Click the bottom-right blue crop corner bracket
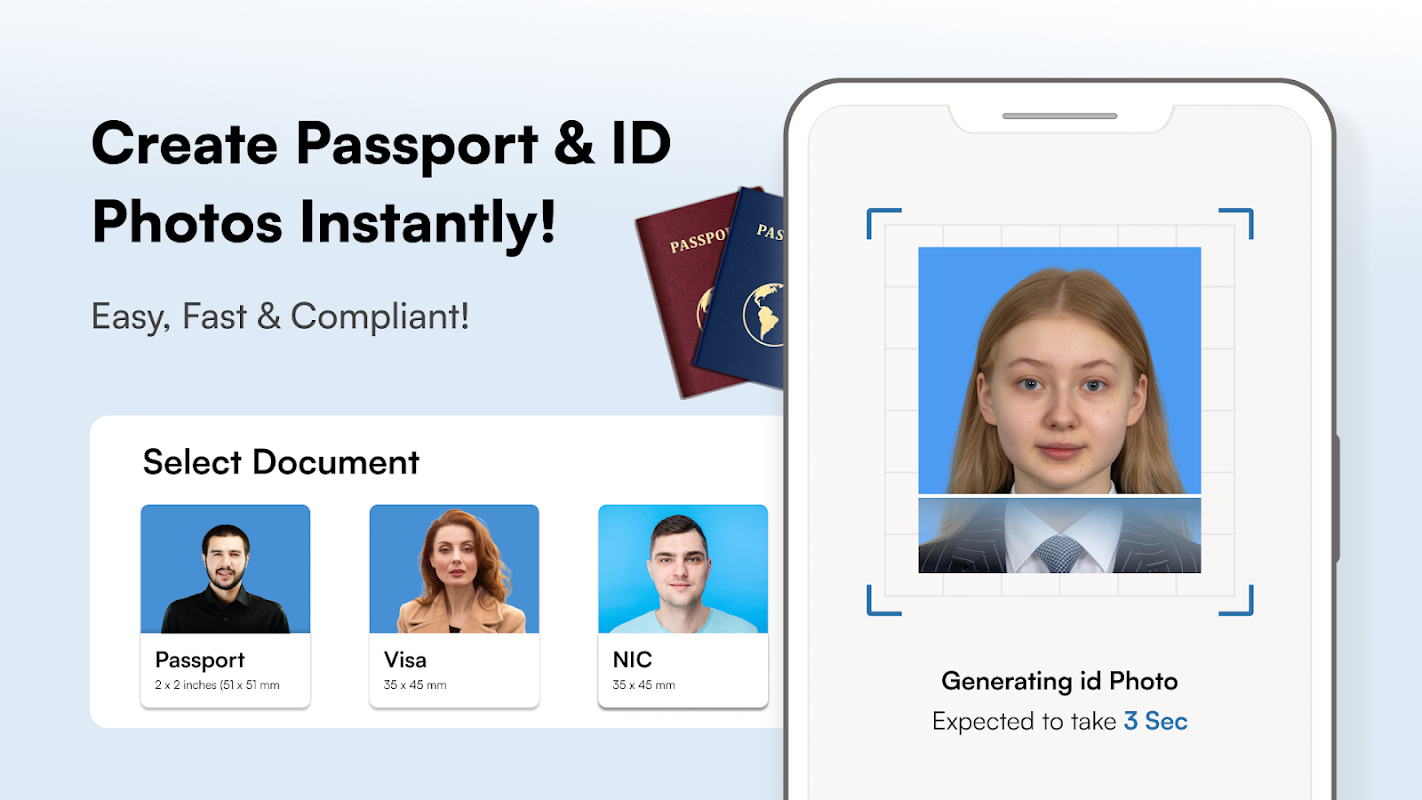This screenshot has width=1422, height=800. tap(1236, 600)
